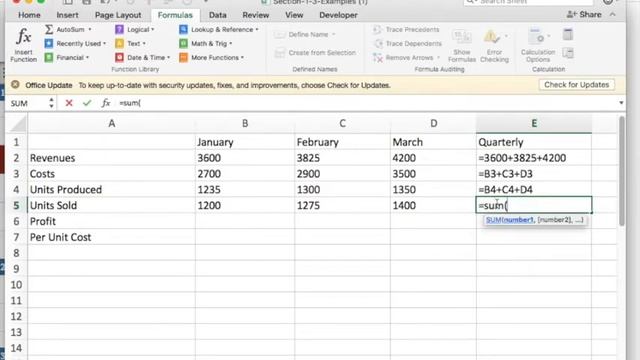Click the SUM function tooltip link
The image size is (640, 360).
tap(510, 220)
